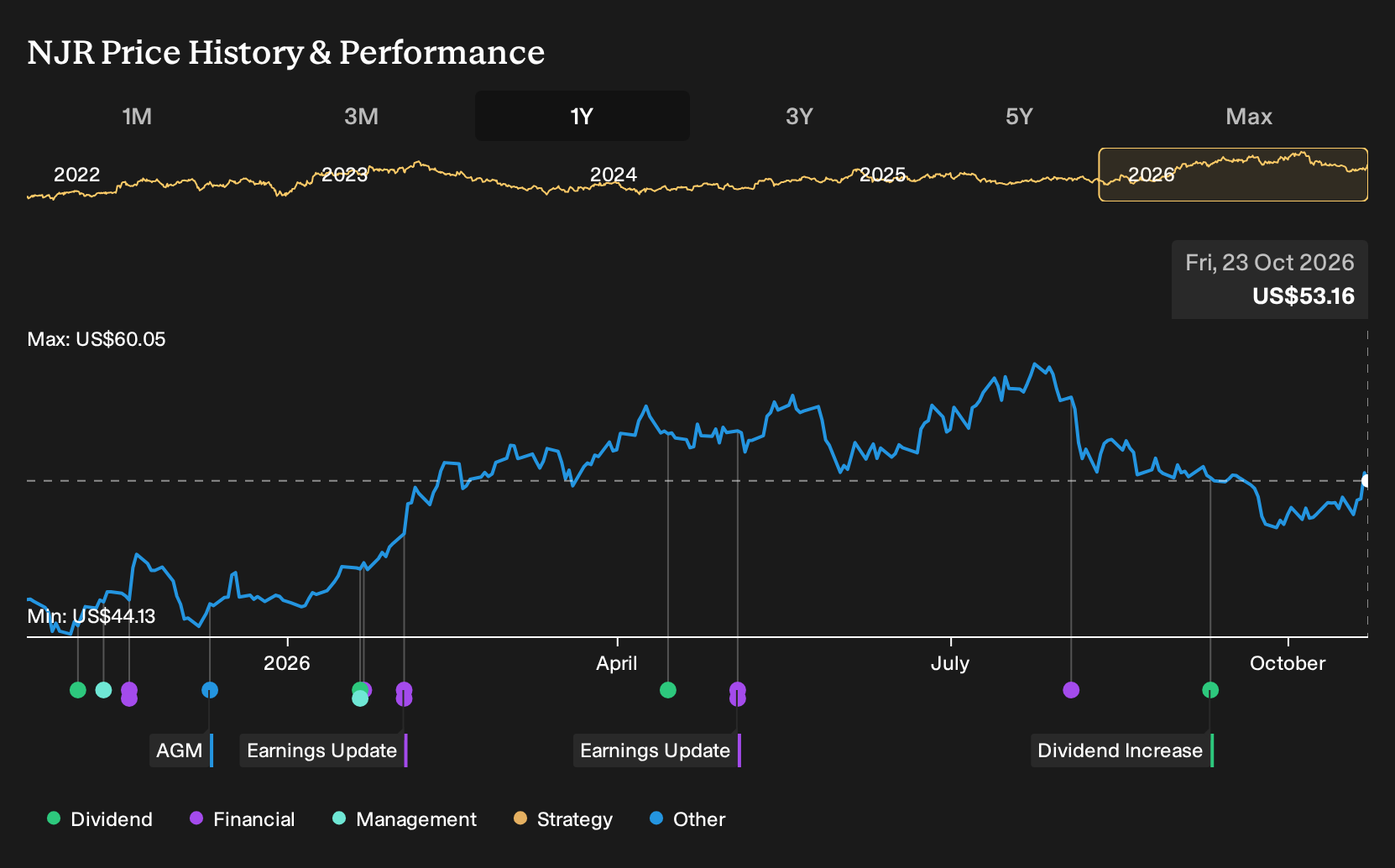
Task: Click the 2023 label in the mini chart
Action: [345, 175]
